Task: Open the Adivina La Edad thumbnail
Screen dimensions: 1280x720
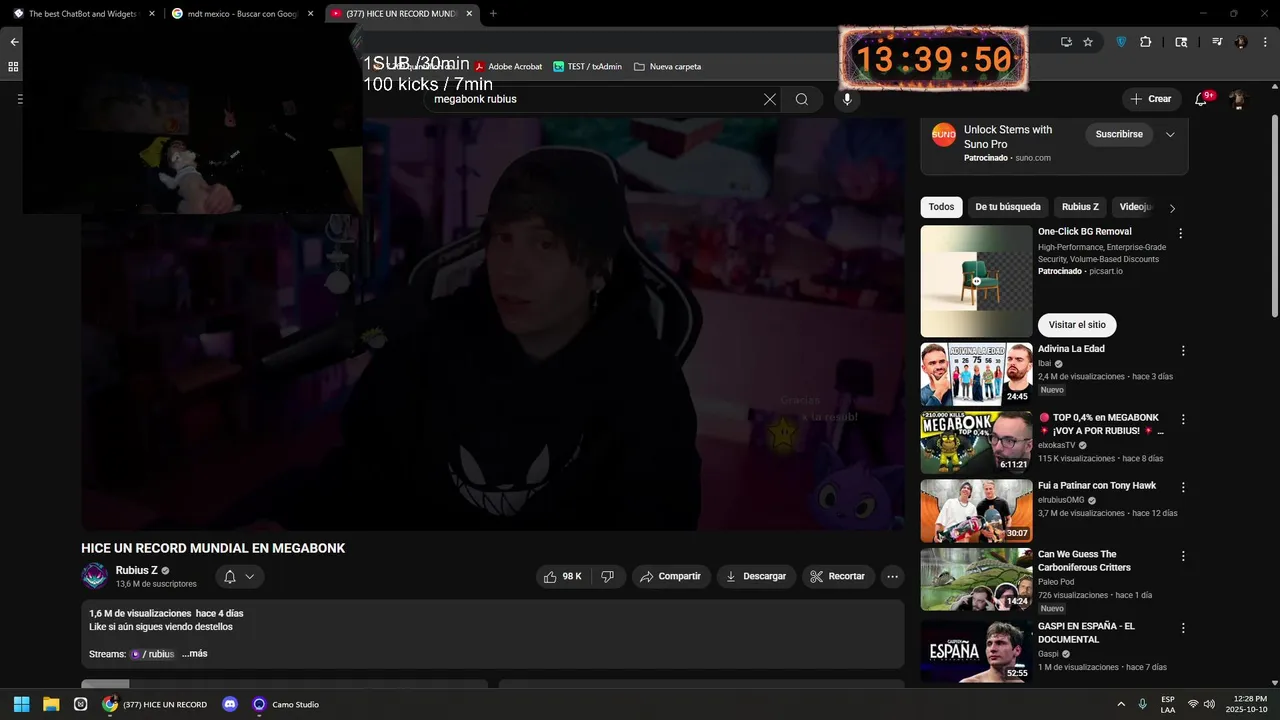Action: click(x=976, y=374)
